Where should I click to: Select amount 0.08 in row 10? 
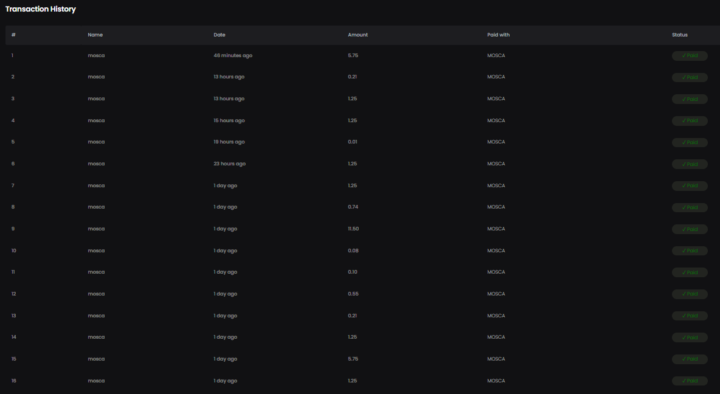pyautogui.click(x=353, y=251)
